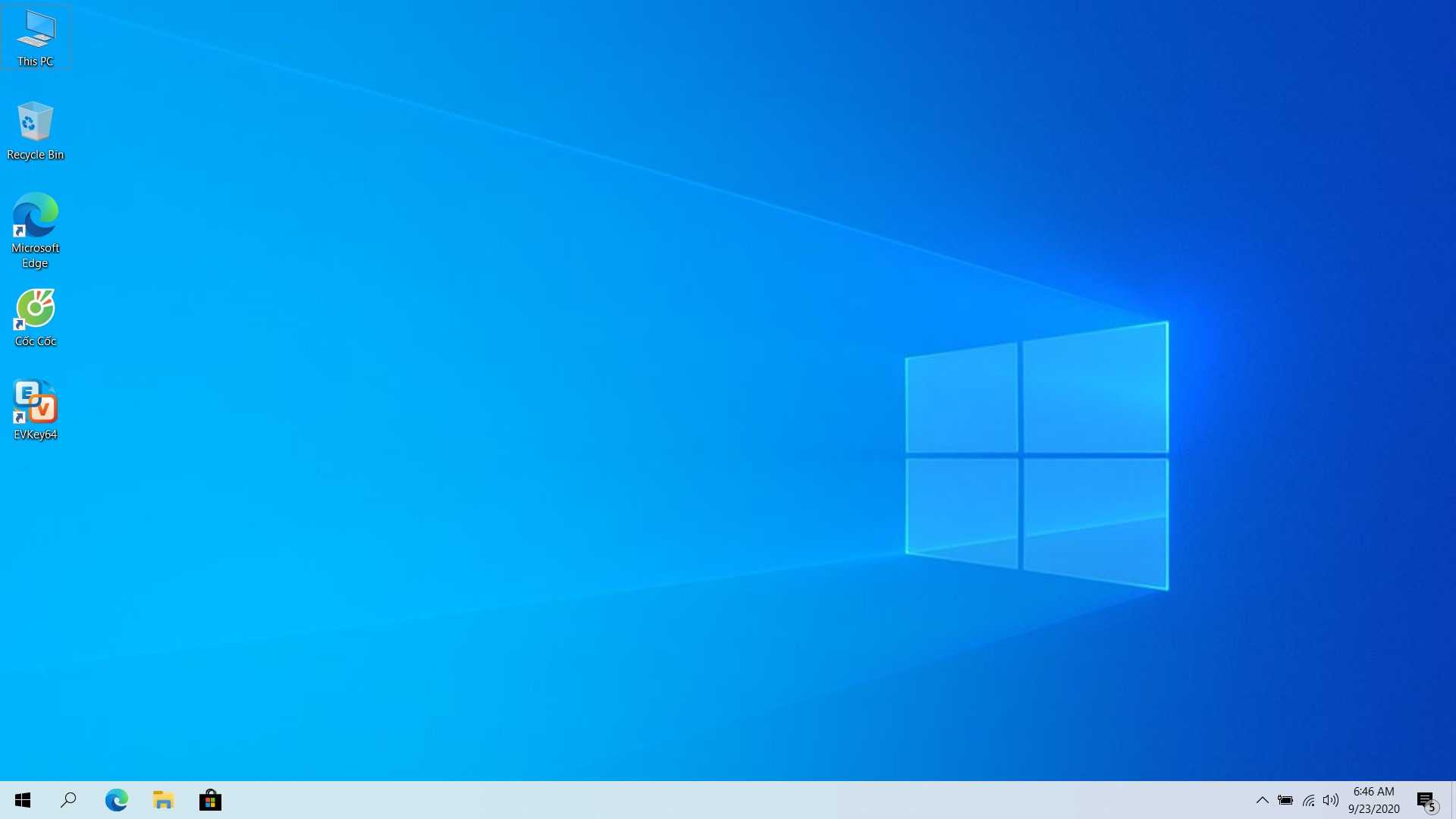Launch Edge from the taskbar

tap(116, 800)
